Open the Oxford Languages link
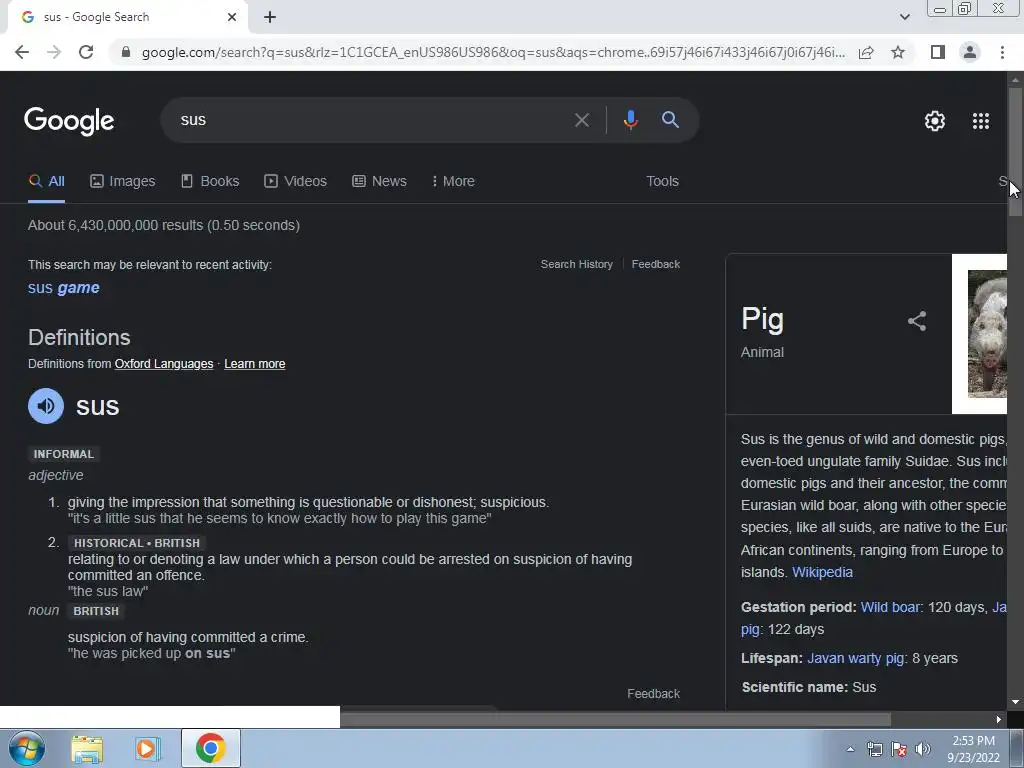Image resolution: width=1024 pixels, height=768 pixels. (x=164, y=364)
